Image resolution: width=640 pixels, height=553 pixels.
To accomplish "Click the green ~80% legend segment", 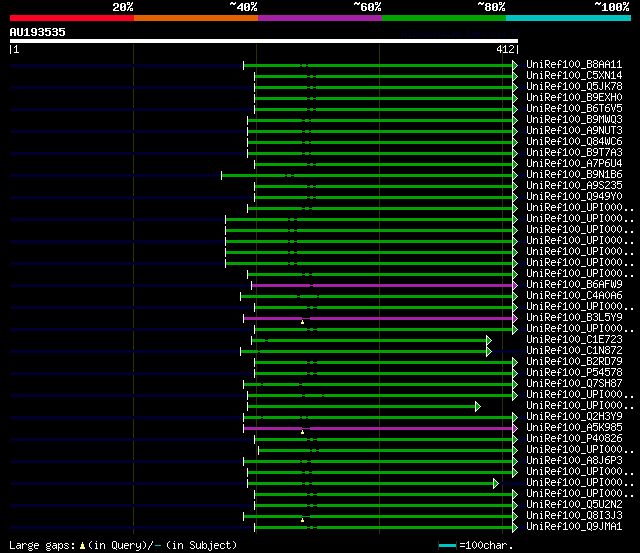I will 444,18.
